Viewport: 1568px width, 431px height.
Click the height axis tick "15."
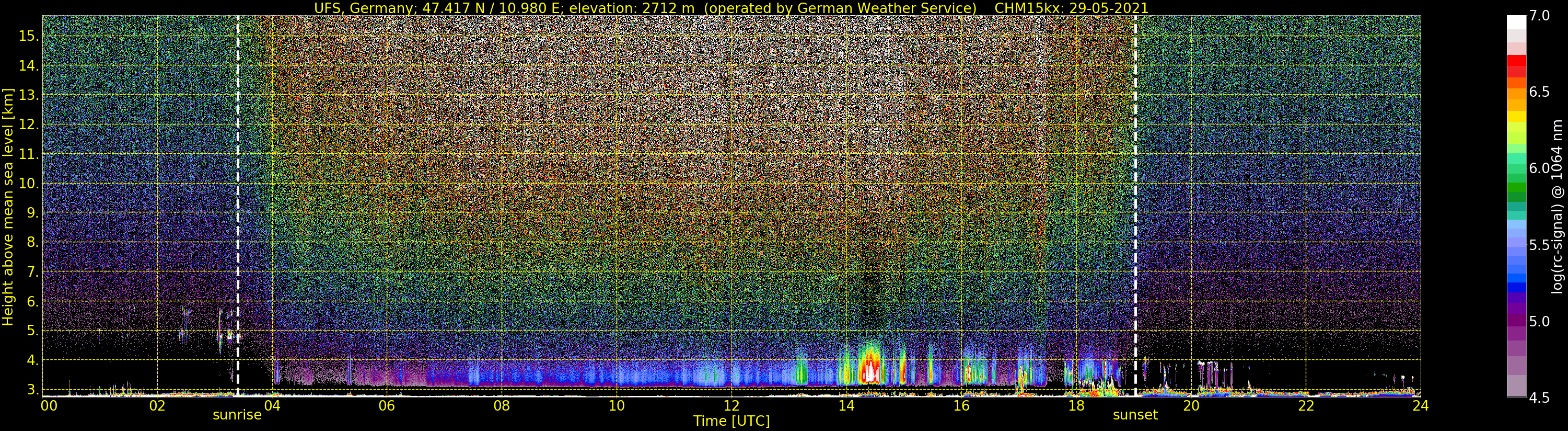29,36
